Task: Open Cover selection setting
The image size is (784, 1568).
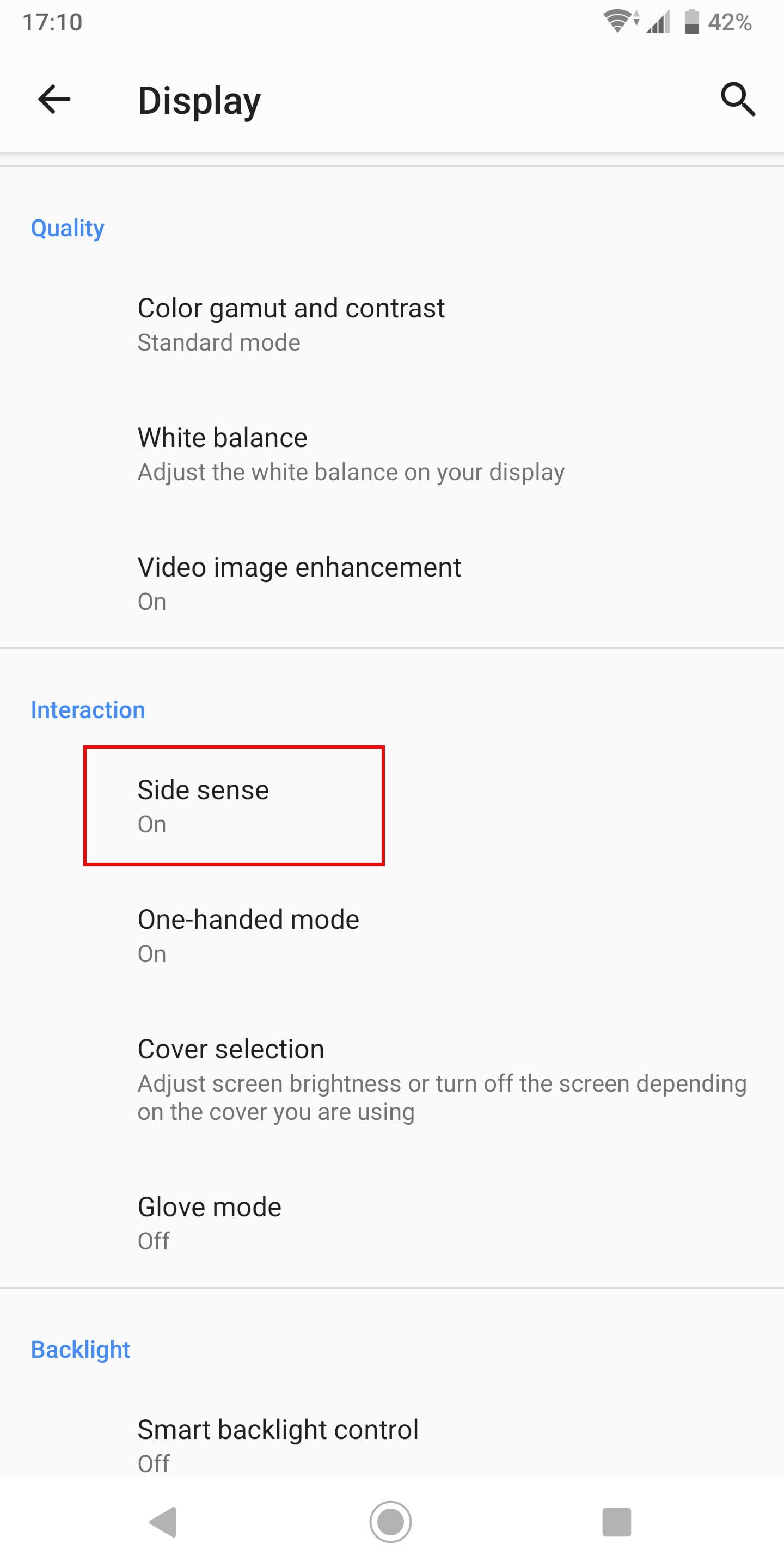Action: pyautogui.click(x=392, y=1080)
